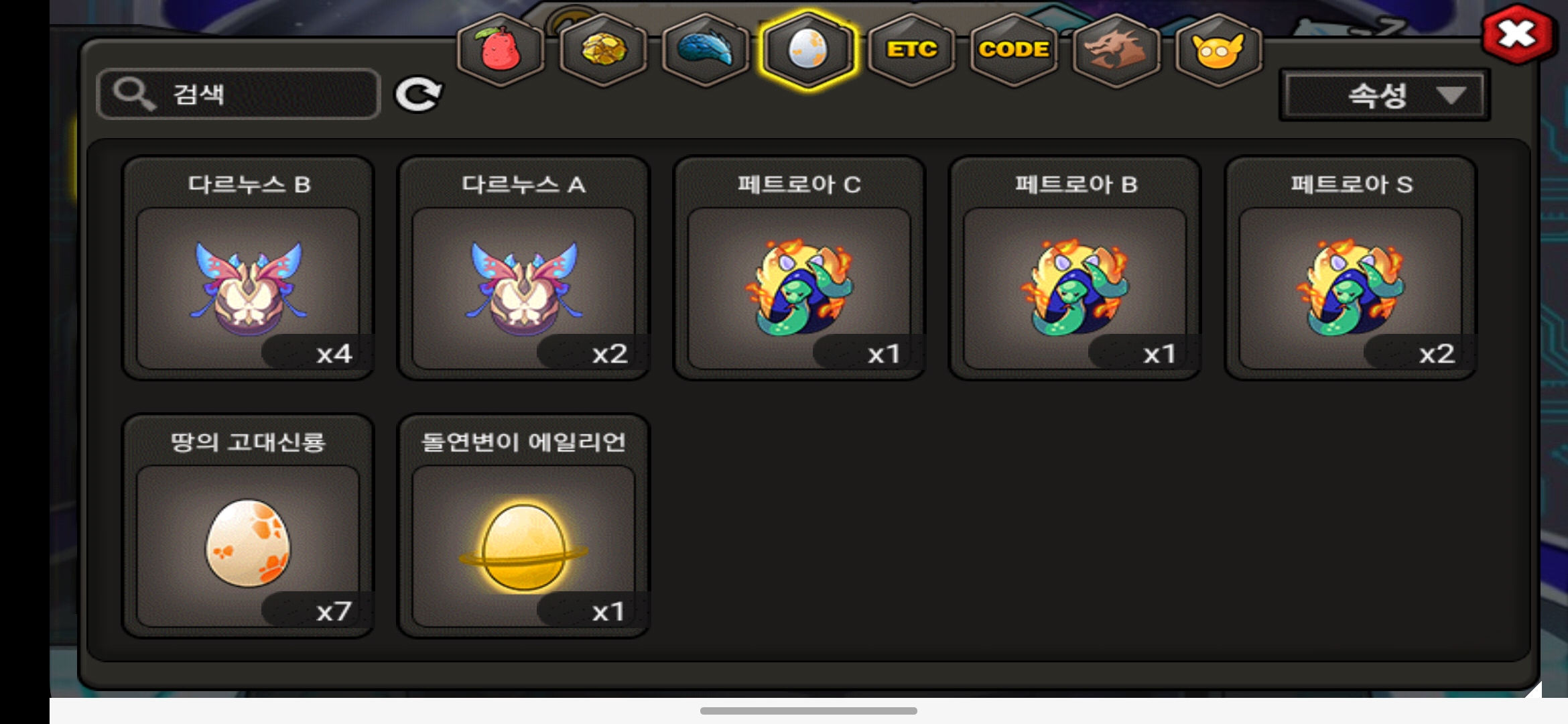Switch to the gold nugget tab
The image size is (1568, 724).
point(603,50)
